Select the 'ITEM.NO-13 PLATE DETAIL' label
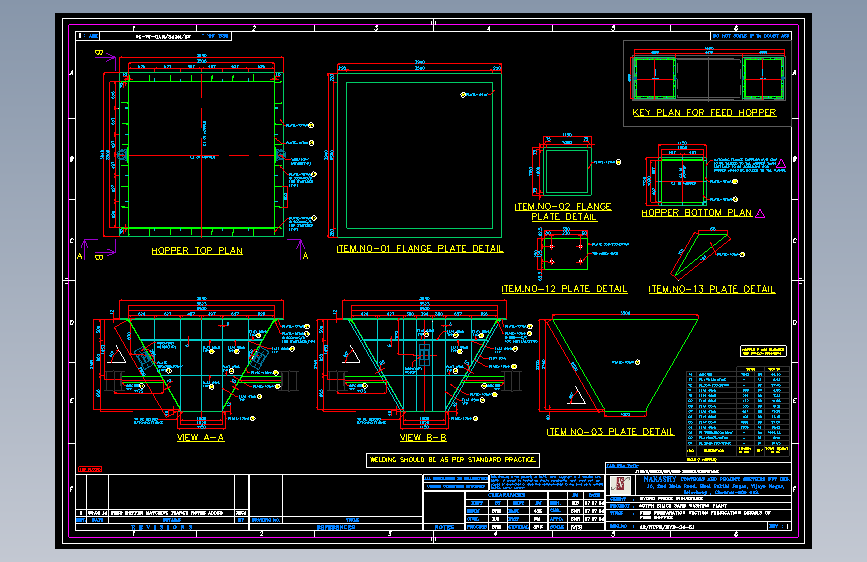This screenshot has height=562, width=867. click(712, 289)
